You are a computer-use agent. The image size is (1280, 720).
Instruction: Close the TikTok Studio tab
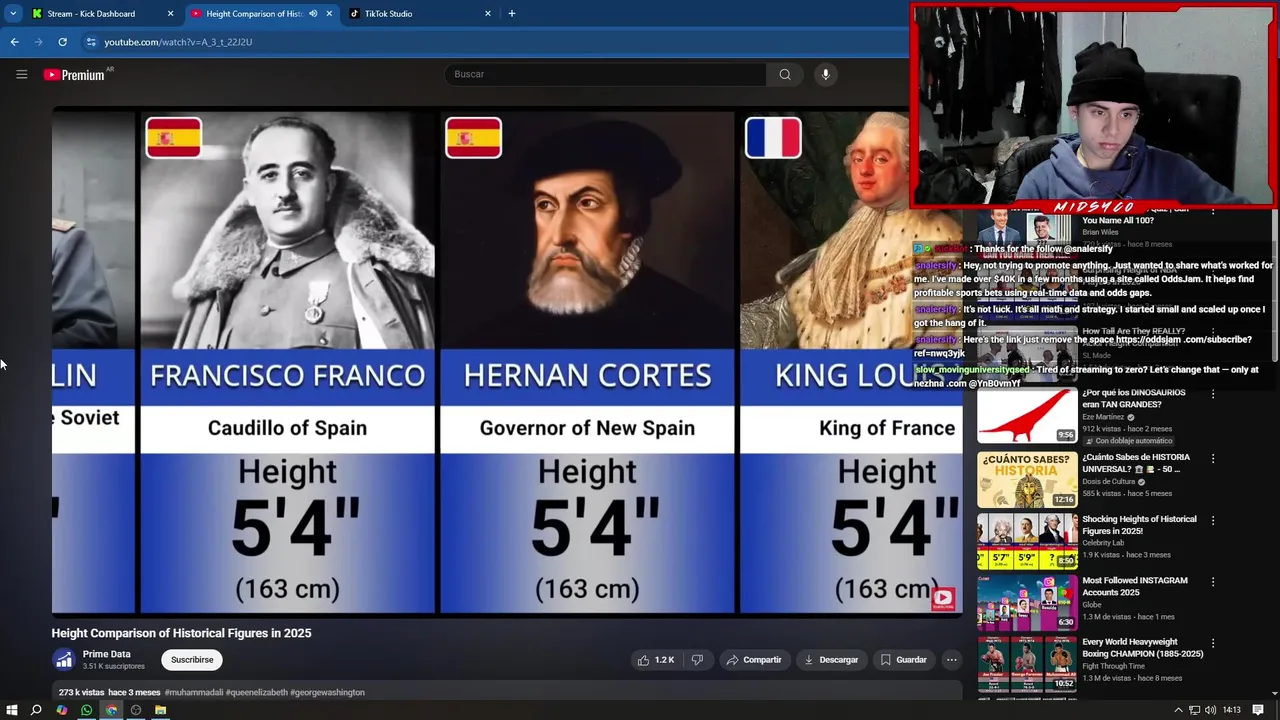[488, 14]
